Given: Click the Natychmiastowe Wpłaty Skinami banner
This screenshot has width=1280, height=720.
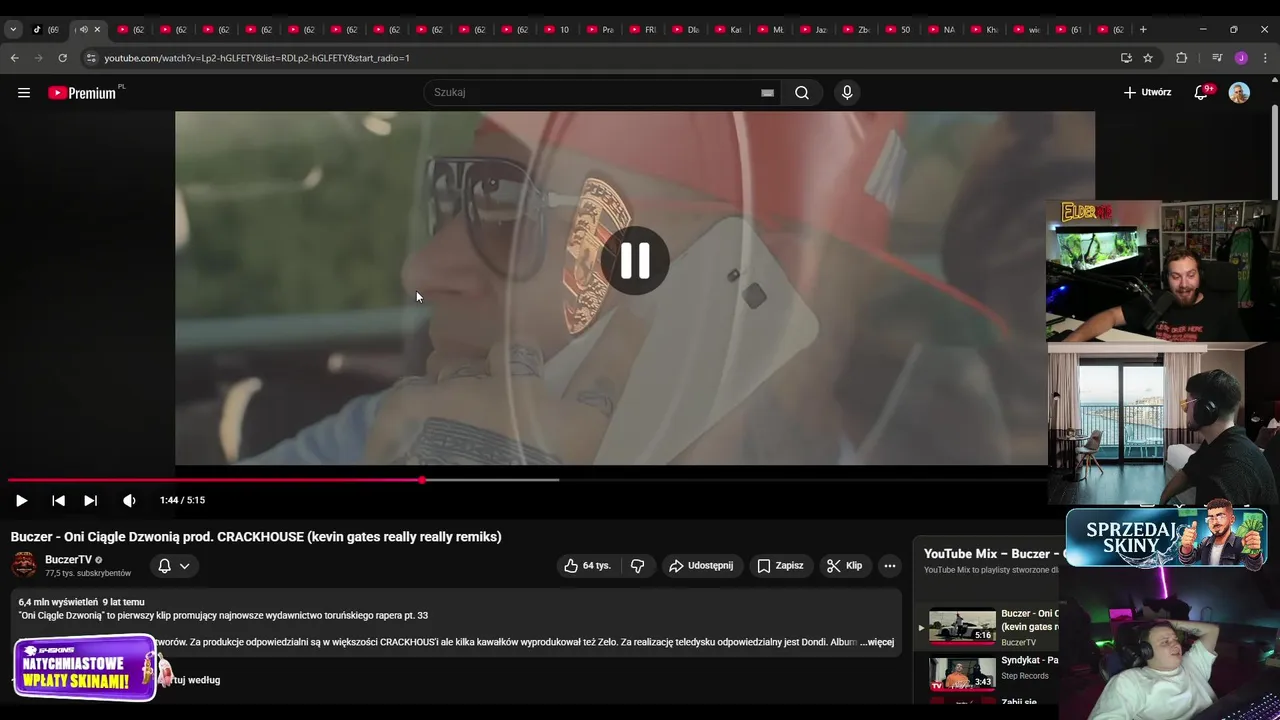Looking at the screenshot, I should [x=85, y=668].
